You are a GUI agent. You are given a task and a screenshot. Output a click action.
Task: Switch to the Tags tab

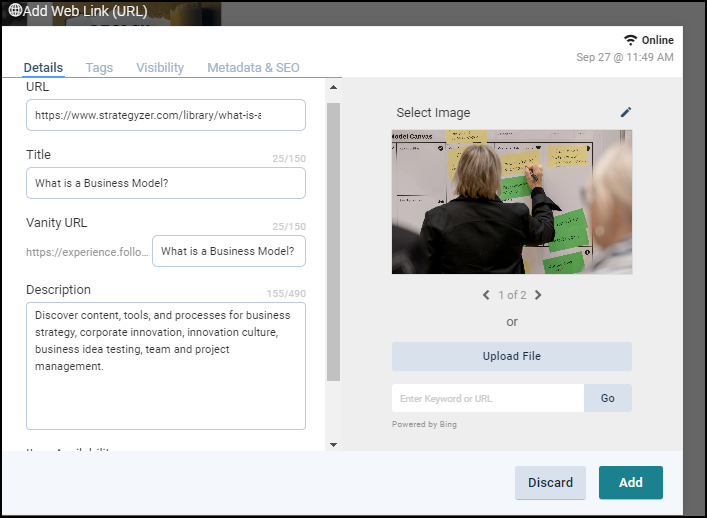pyautogui.click(x=99, y=68)
